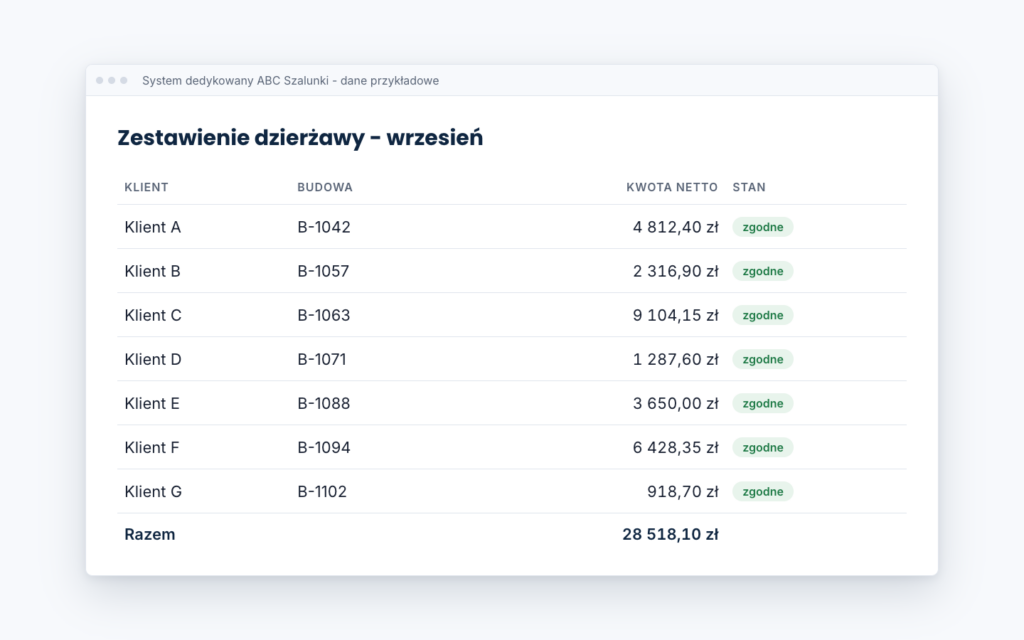Click the BUDOWA column header
Image resolution: width=1024 pixels, height=640 pixels.
click(x=325, y=187)
